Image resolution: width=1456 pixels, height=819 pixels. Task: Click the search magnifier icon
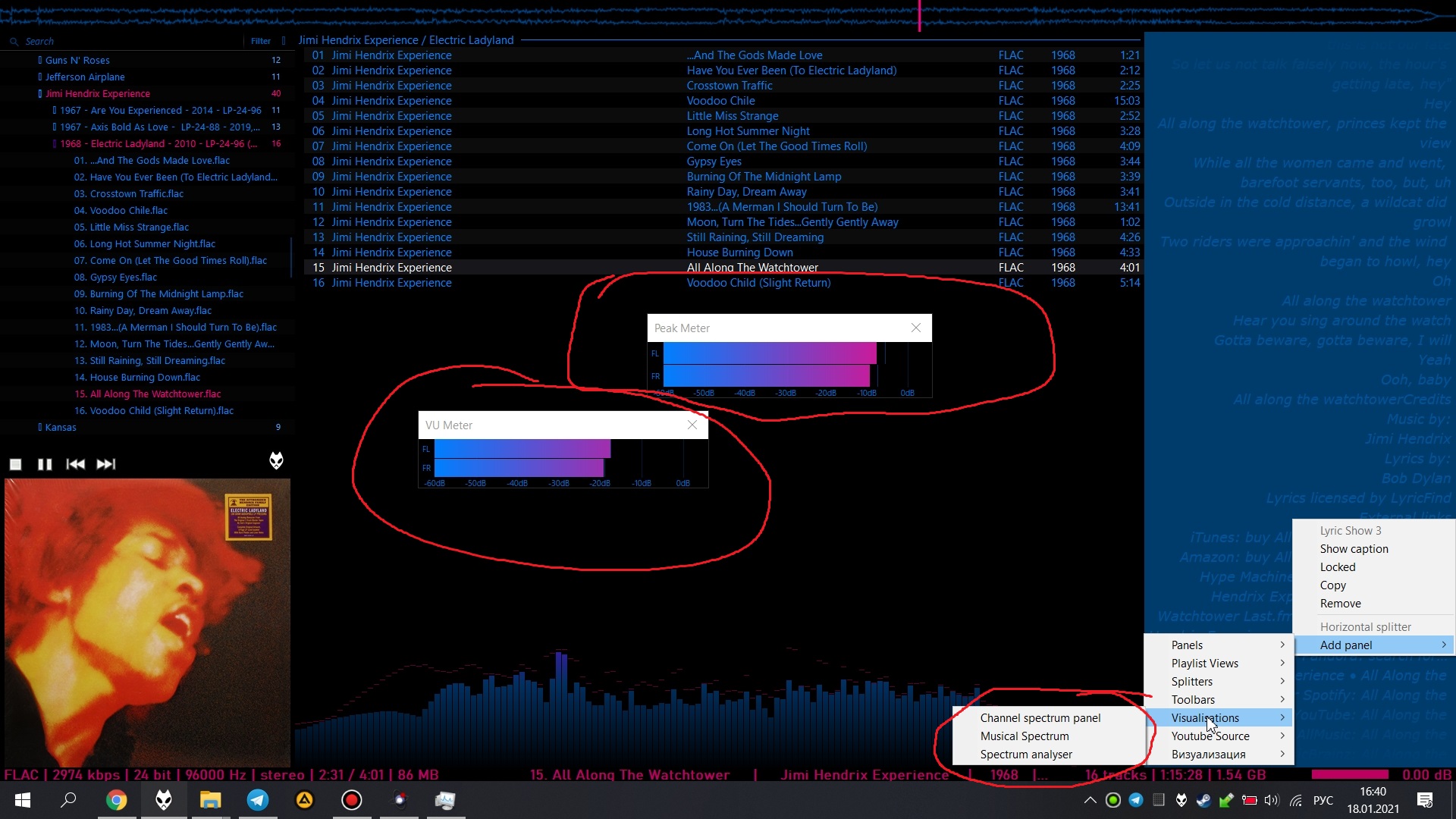click(14, 42)
